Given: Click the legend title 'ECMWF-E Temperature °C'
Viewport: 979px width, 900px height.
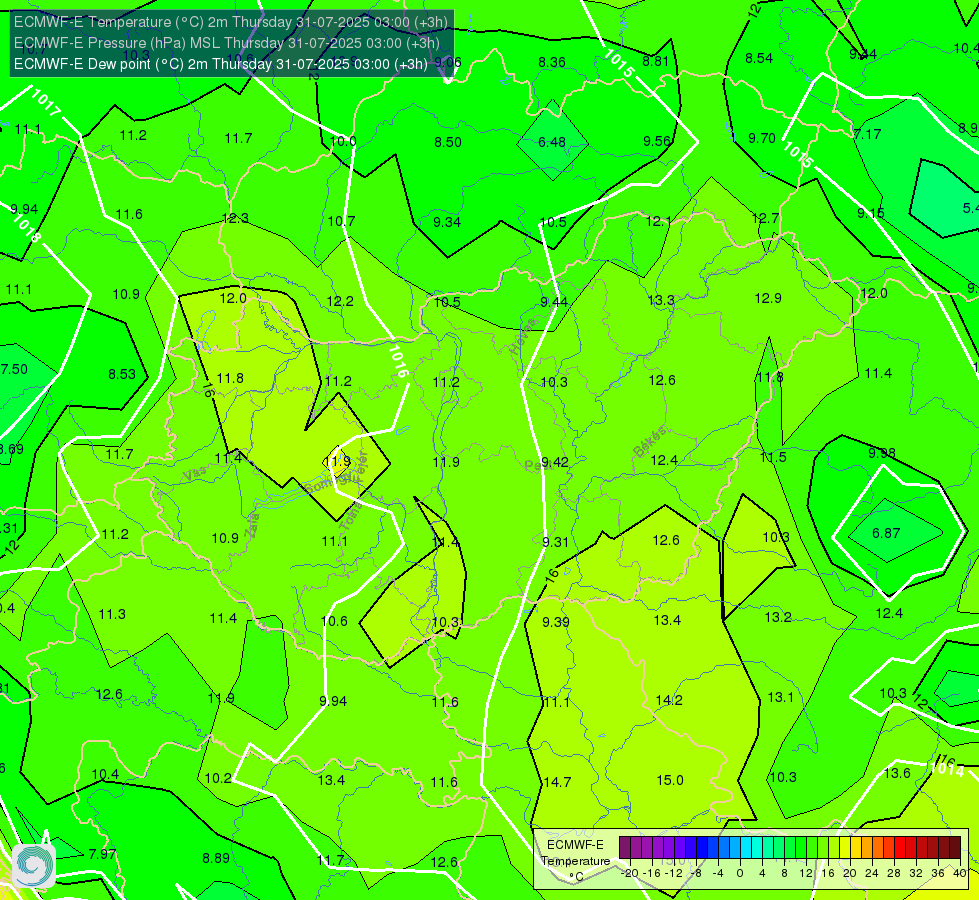Looking at the screenshot, I should coord(575,861).
